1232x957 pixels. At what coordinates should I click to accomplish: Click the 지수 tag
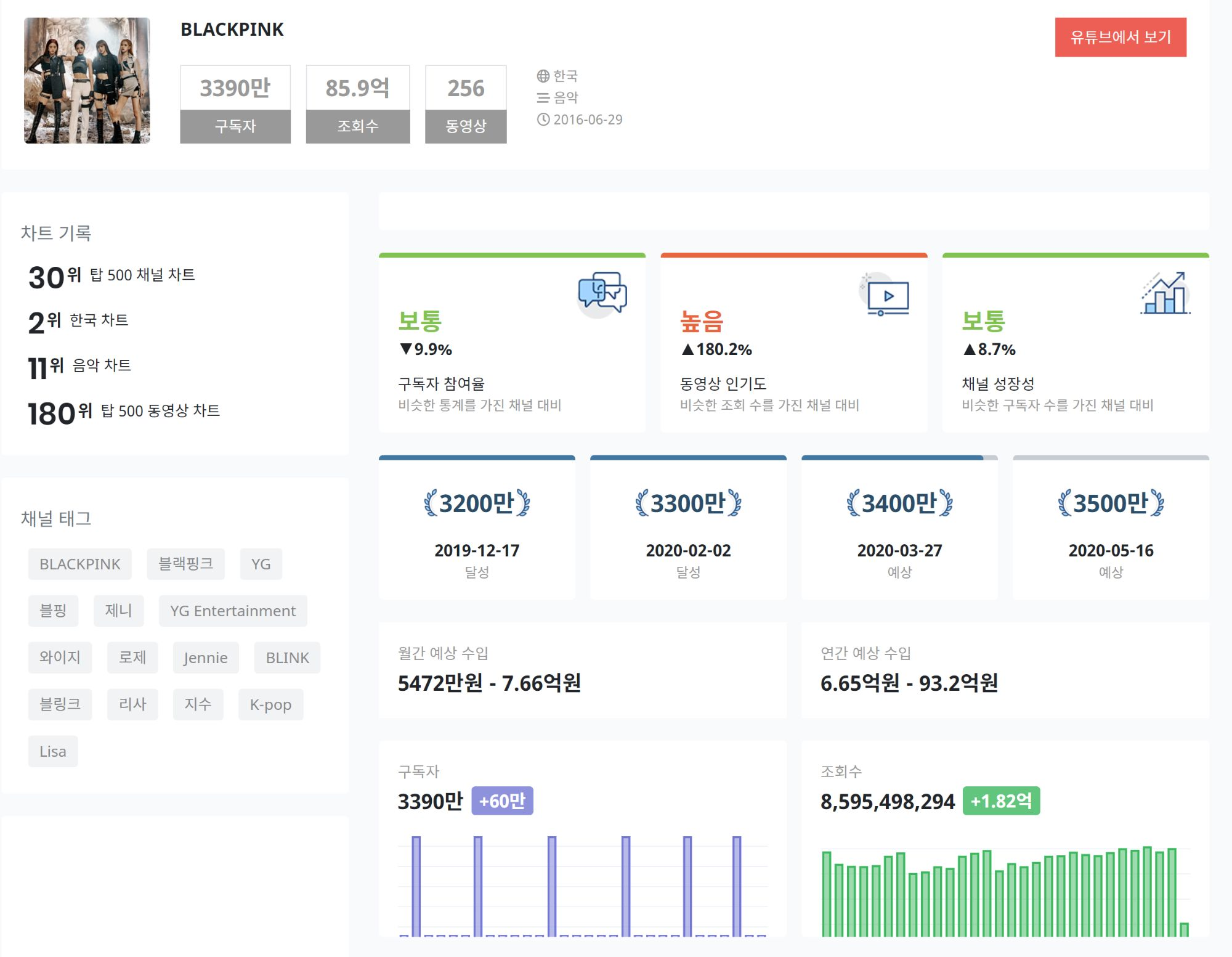tap(198, 704)
